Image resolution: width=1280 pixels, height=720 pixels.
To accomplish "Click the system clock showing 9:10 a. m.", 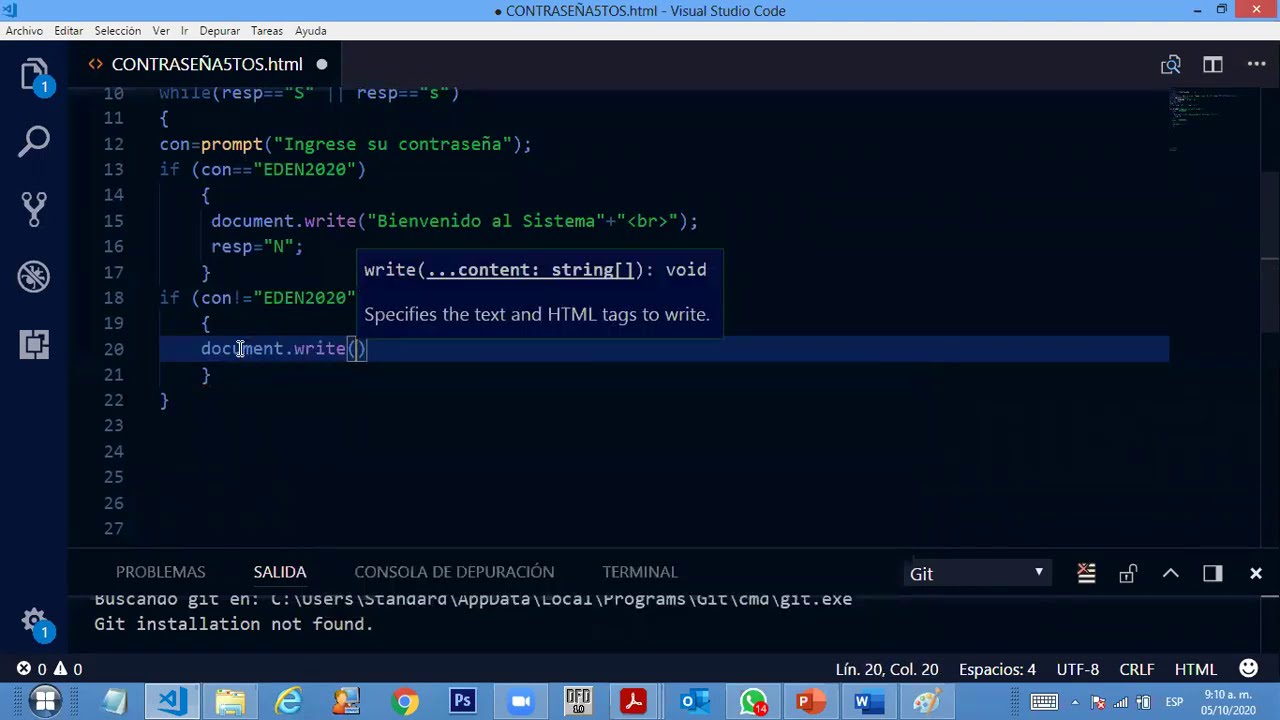I will [x=1228, y=702].
